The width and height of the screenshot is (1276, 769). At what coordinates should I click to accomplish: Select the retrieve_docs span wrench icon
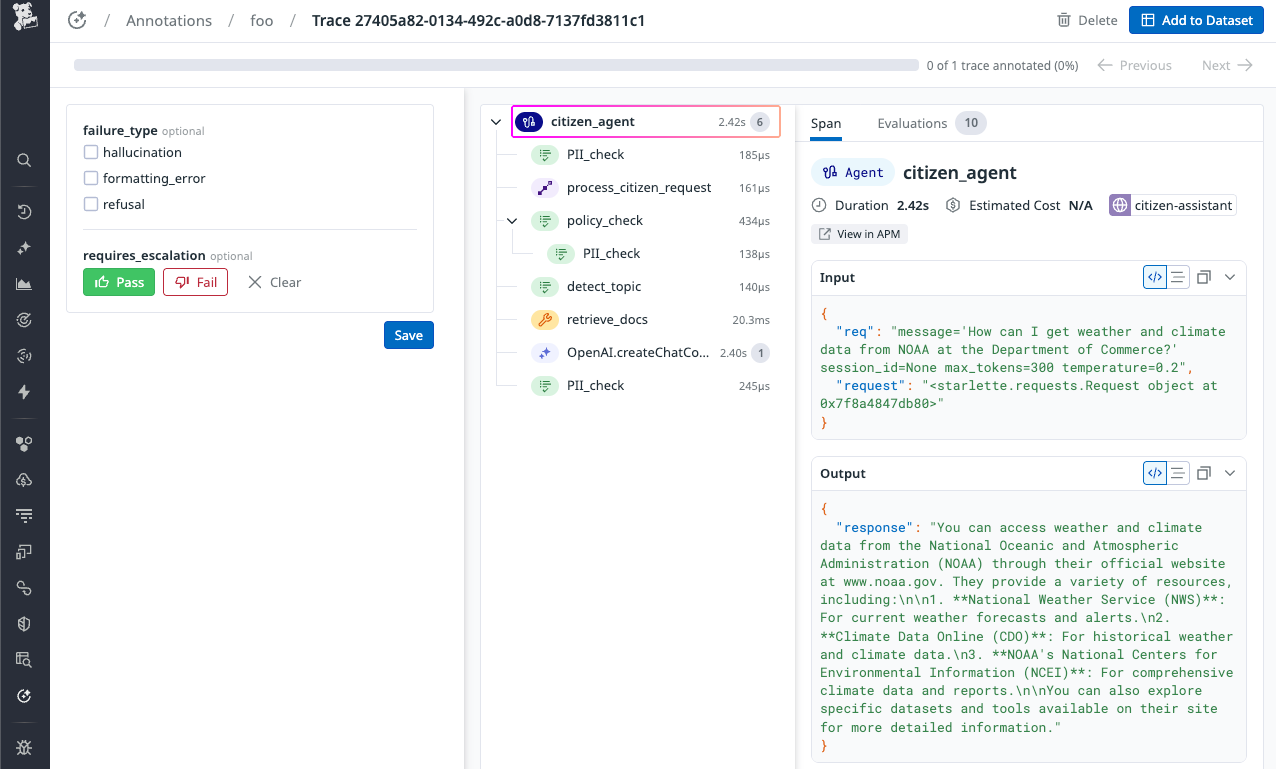pos(545,320)
